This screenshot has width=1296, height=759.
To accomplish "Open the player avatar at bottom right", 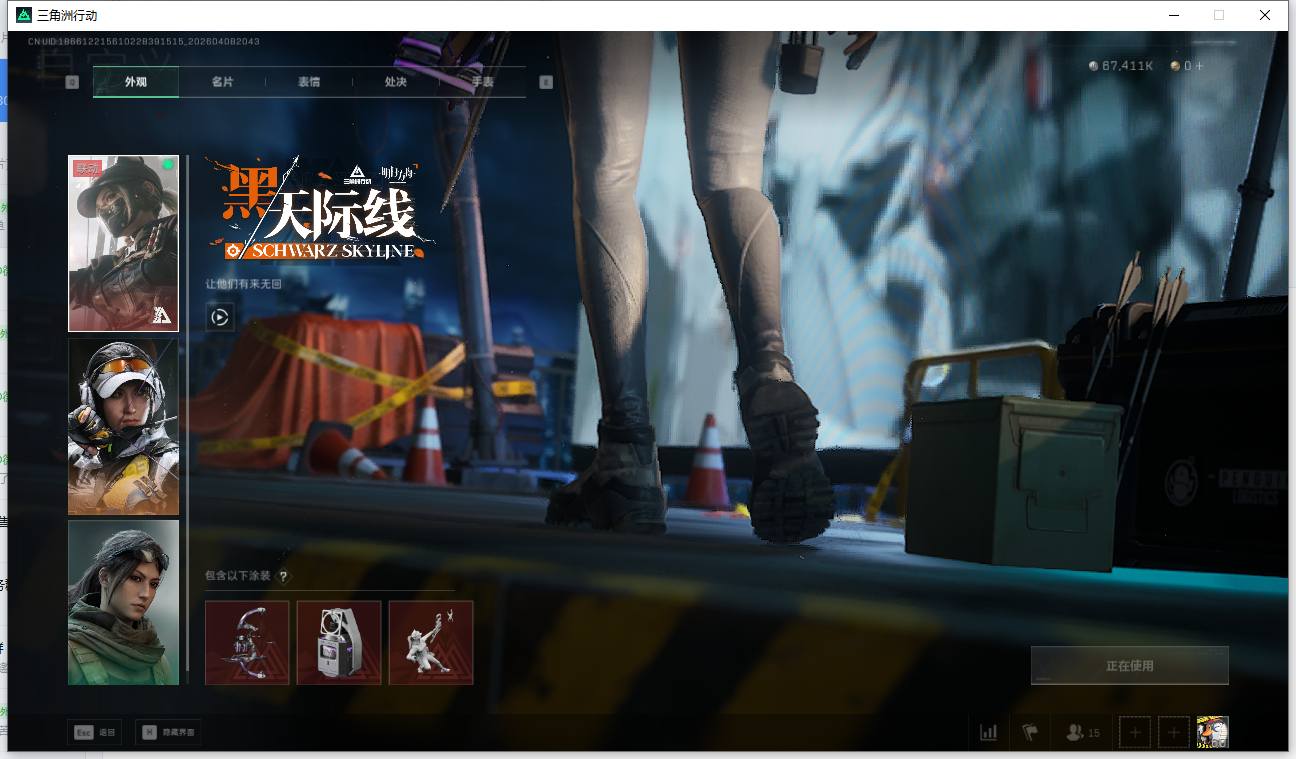I will point(1212,733).
